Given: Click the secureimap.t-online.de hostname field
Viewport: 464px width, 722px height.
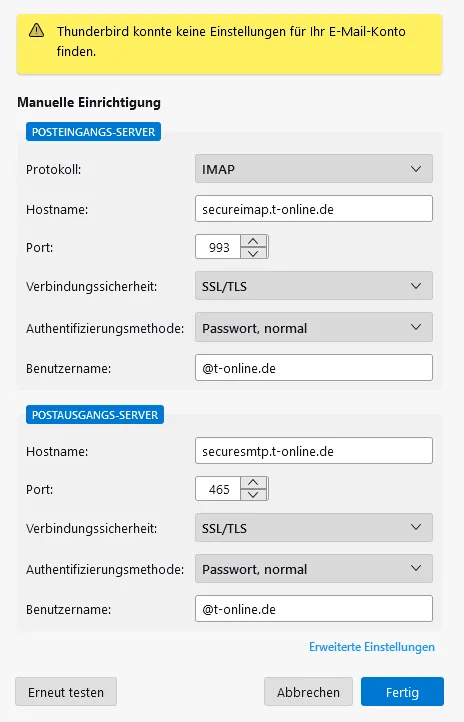Looking at the screenshot, I should (x=314, y=209).
